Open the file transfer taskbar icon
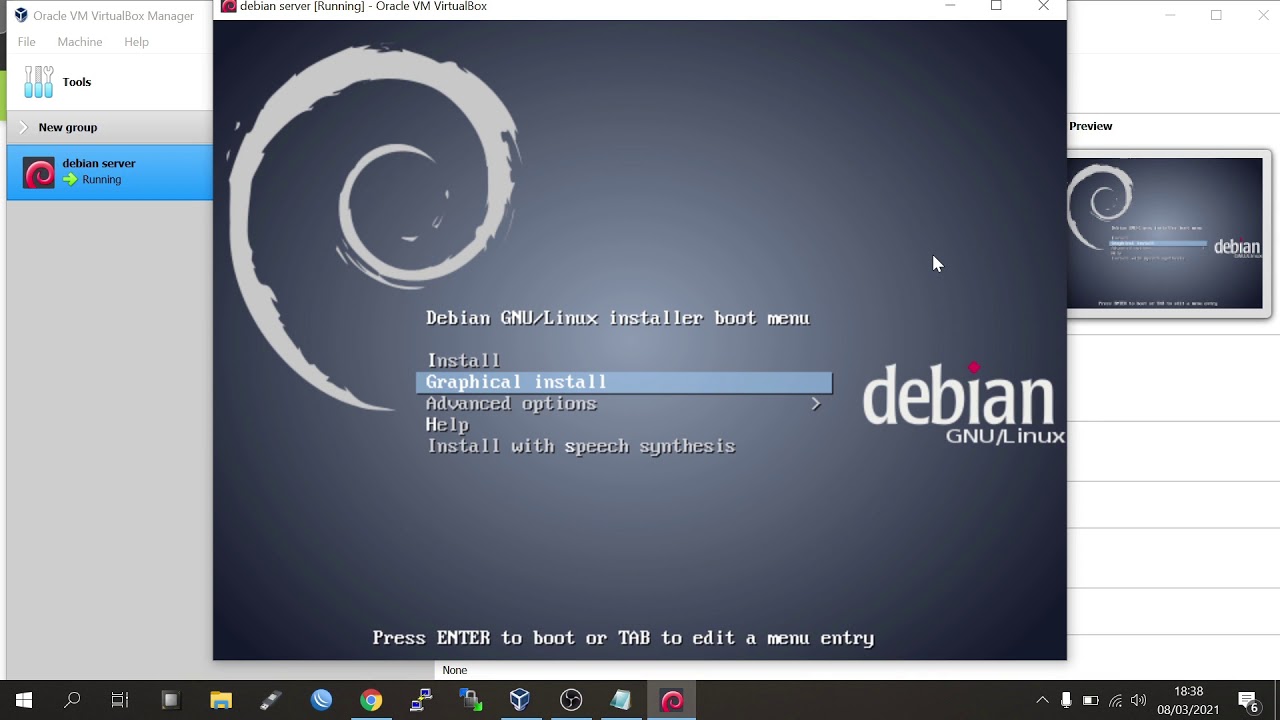This screenshot has width=1280, height=720. pos(471,700)
